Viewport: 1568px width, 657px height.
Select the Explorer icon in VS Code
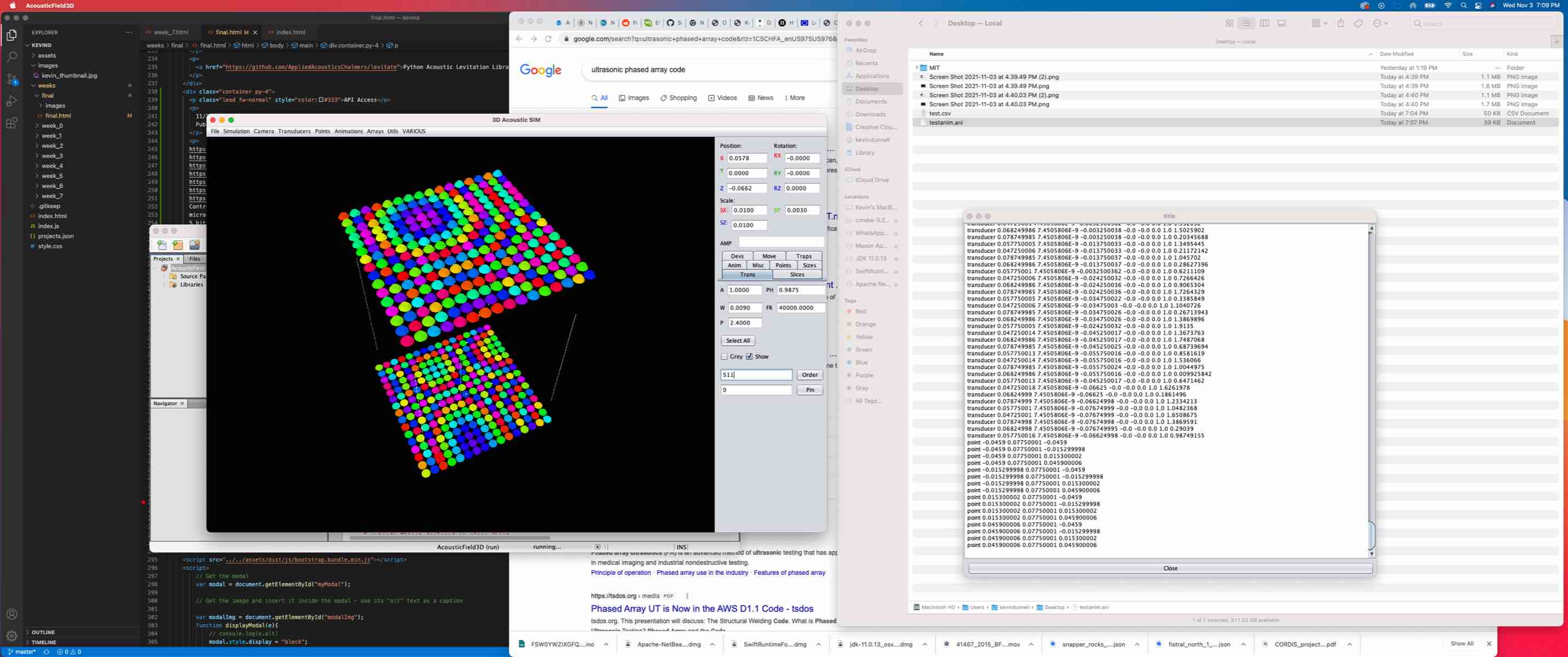point(11,34)
